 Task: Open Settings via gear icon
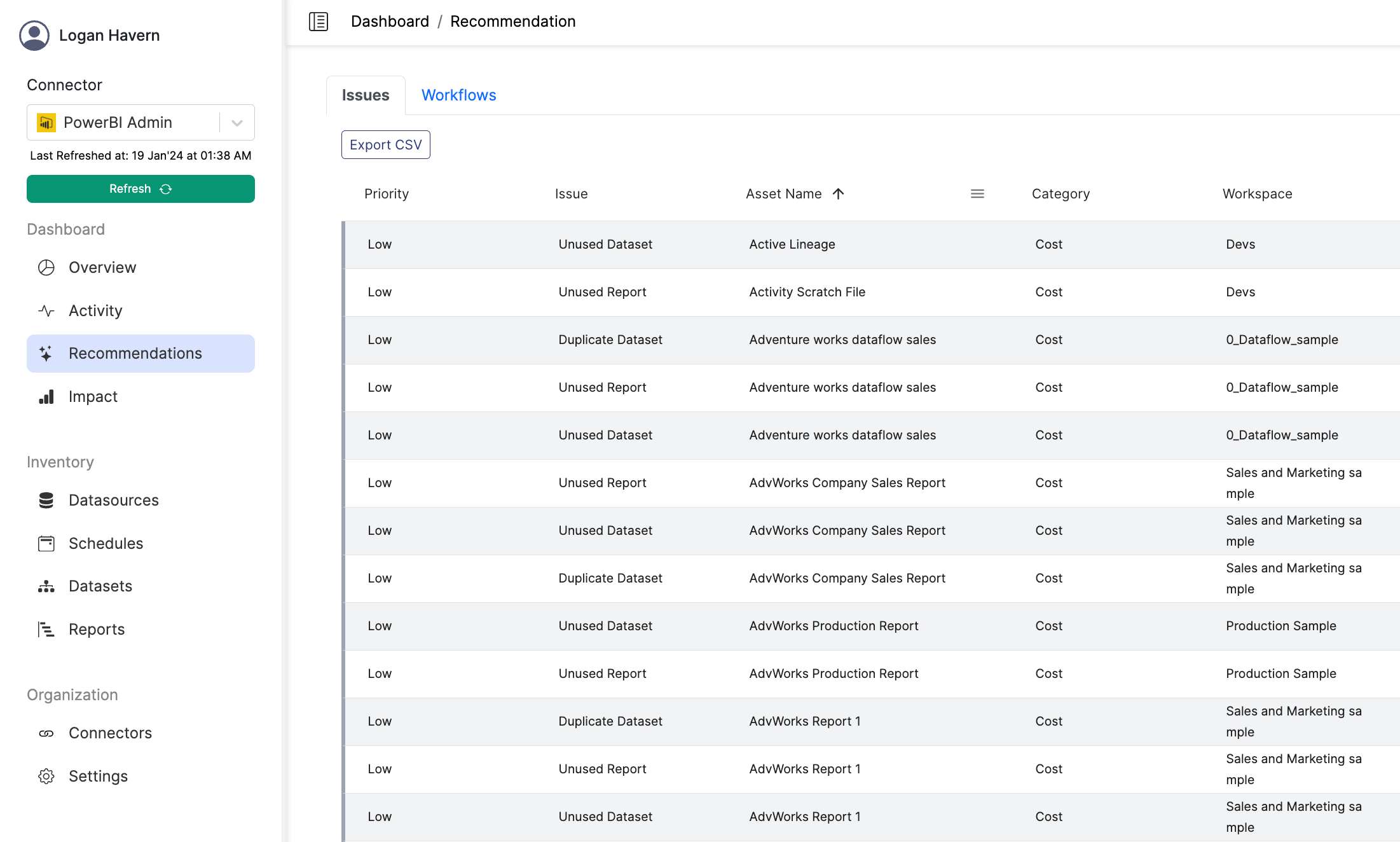point(46,776)
